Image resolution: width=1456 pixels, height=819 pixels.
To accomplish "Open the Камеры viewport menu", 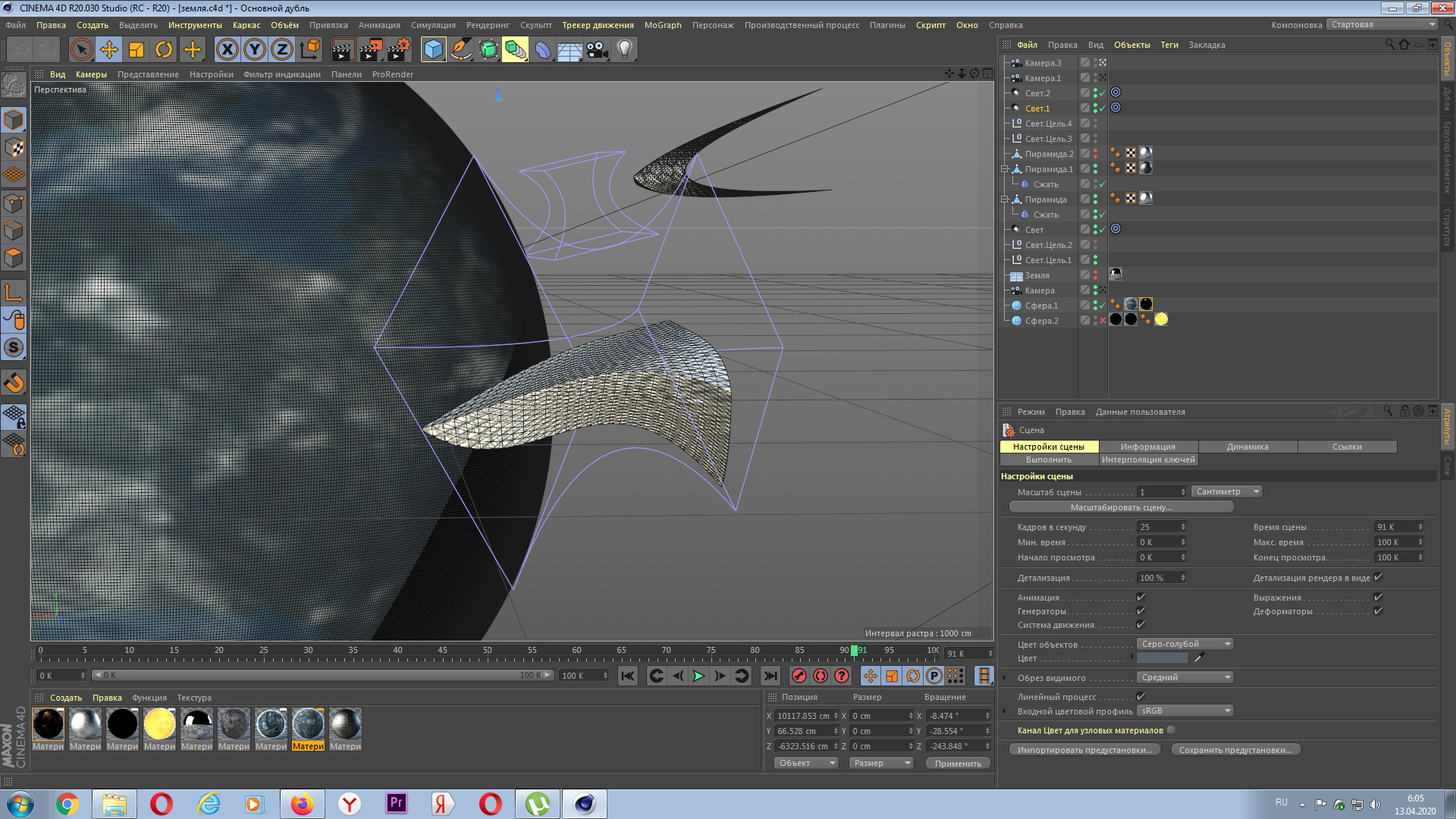I will click(91, 74).
